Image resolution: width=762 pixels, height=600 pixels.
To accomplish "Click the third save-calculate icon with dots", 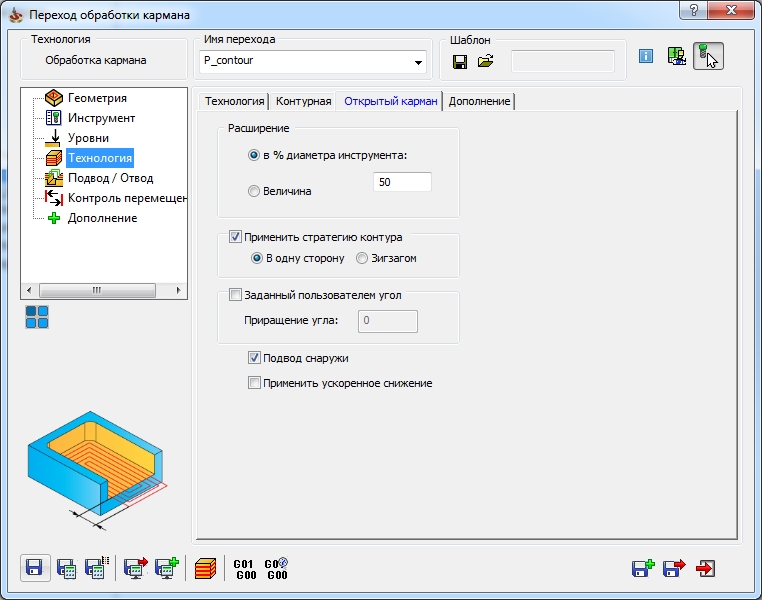I will (97, 567).
